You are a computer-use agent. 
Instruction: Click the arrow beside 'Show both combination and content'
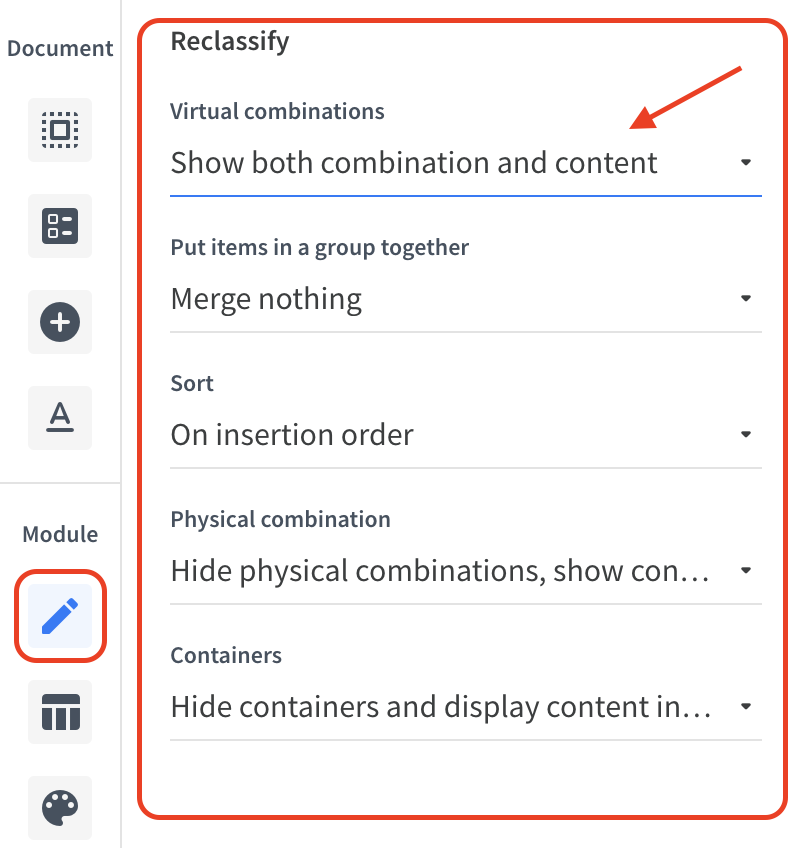click(746, 162)
